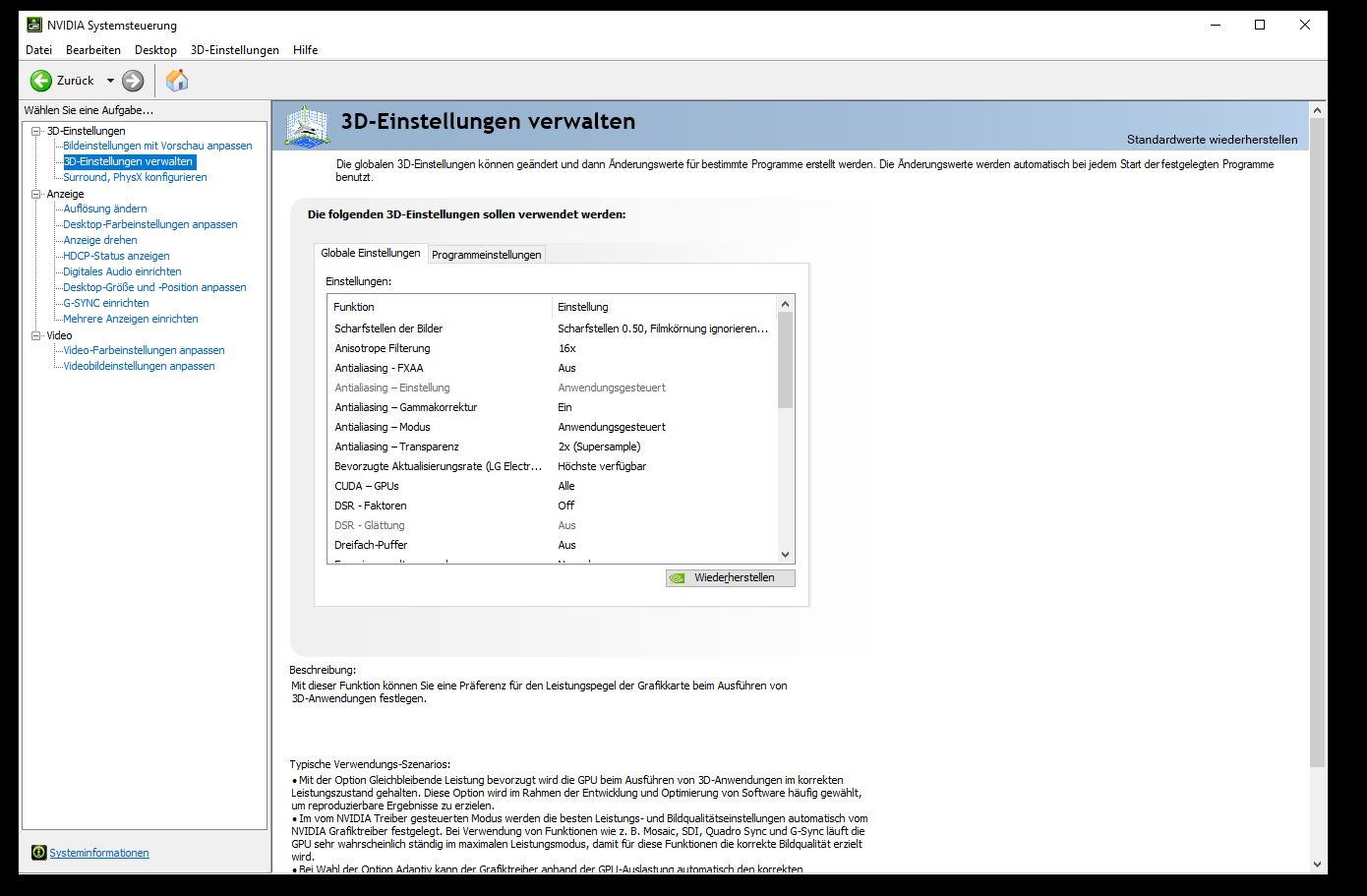Collapse the Video tree node
The image size is (1367, 896).
point(36,335)
